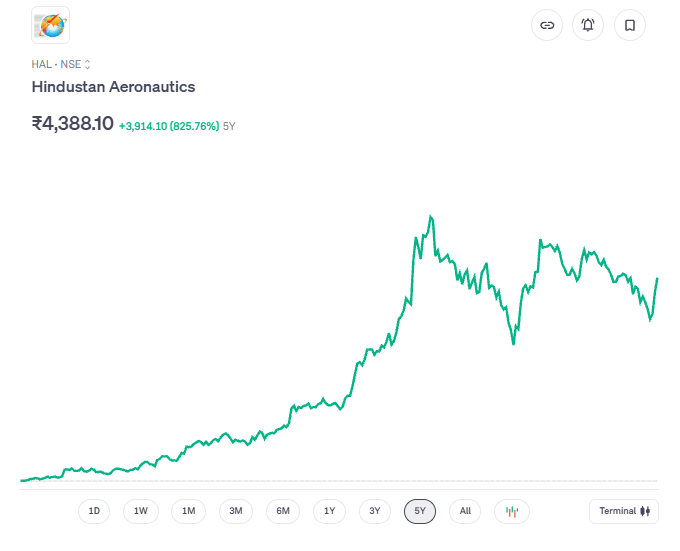Open the Terminal chart view

[624, 511]
